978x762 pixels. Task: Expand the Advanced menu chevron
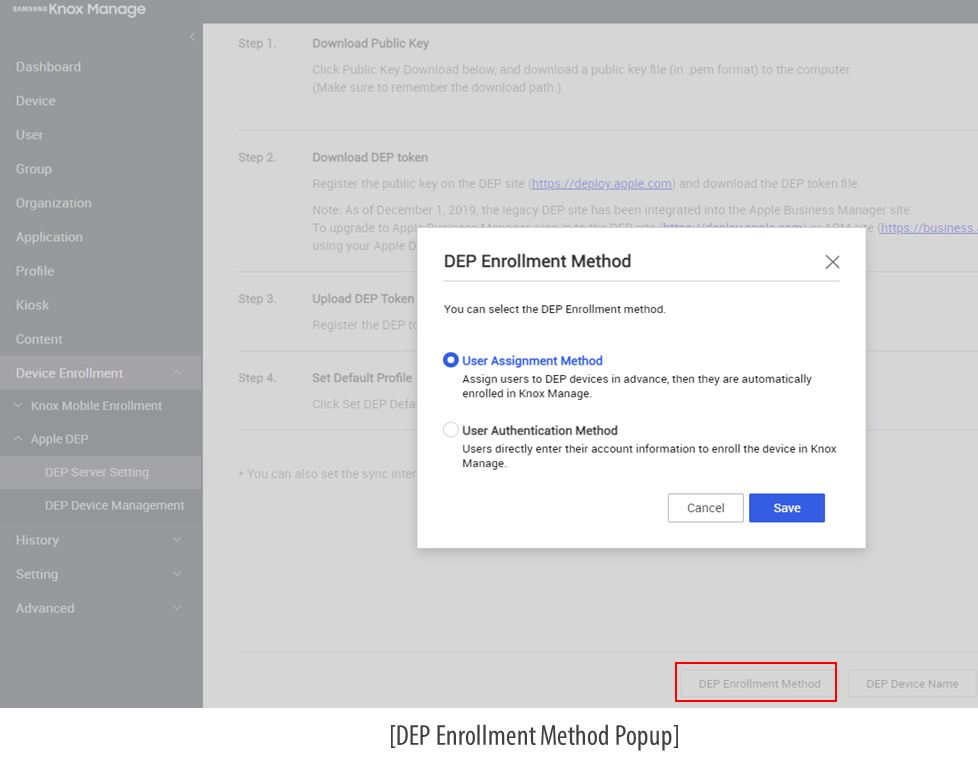pos(177,608)
